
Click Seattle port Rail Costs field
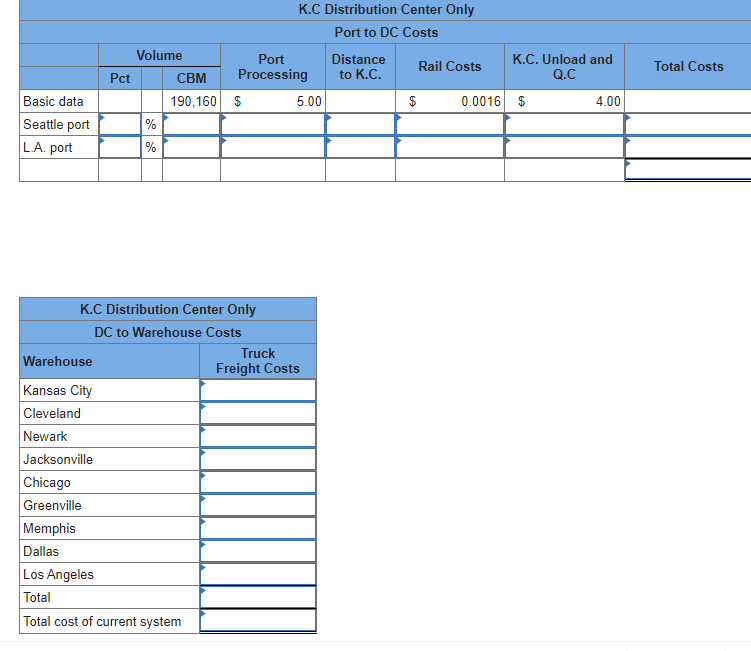450,124
